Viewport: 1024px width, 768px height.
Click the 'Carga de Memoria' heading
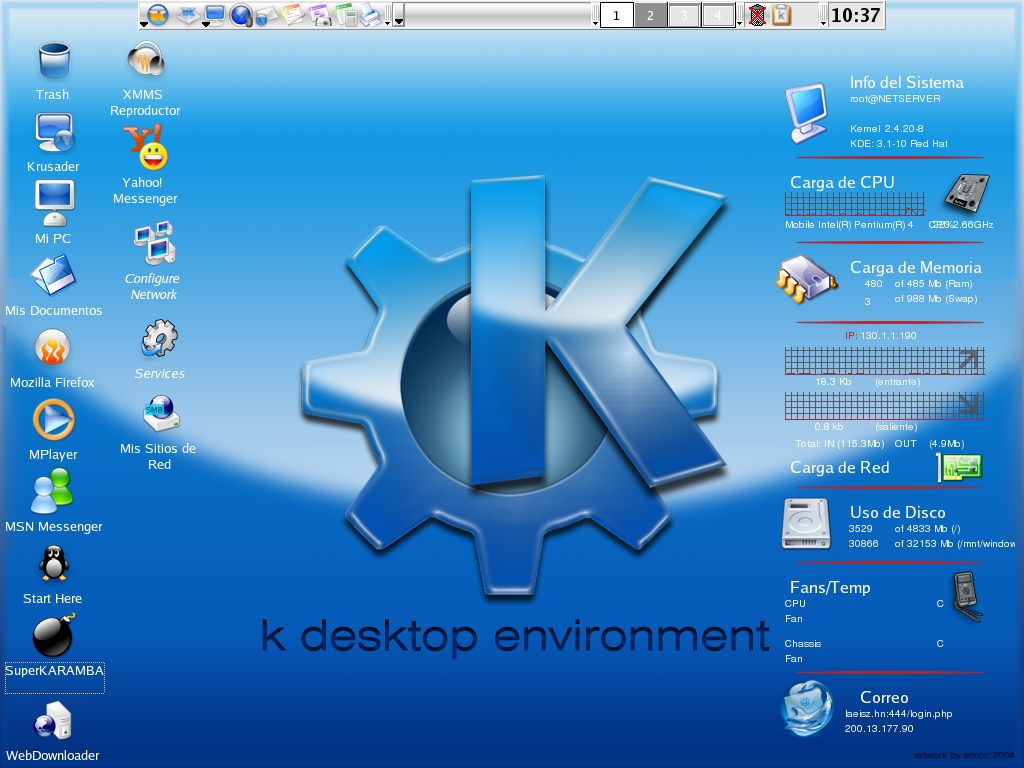(x=916, y=267)
